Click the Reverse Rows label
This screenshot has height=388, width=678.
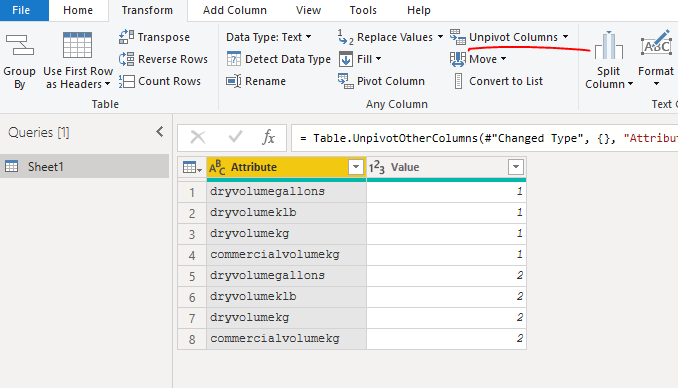point(173,59)
